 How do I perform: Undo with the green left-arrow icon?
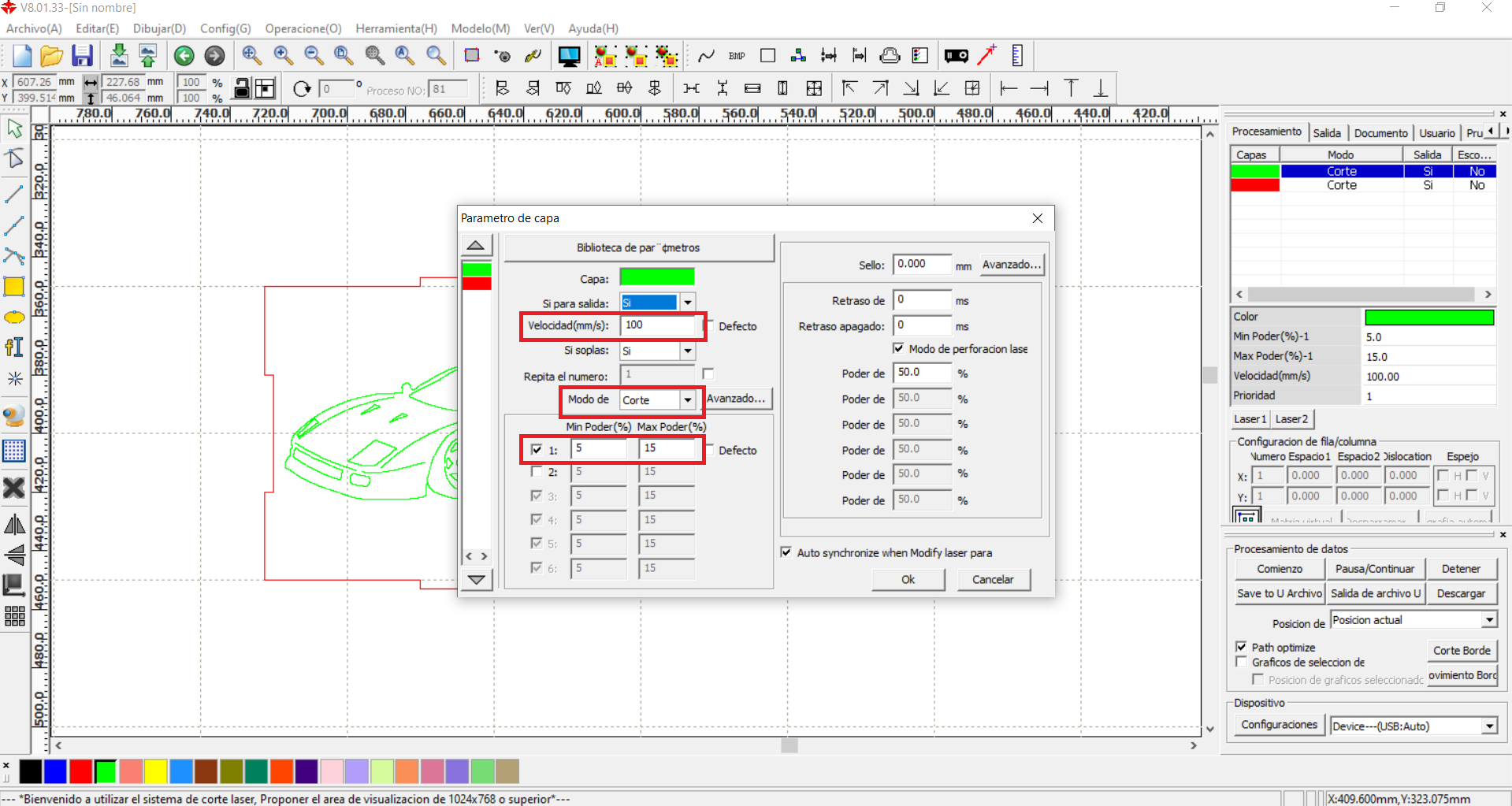tap(184, 56)
